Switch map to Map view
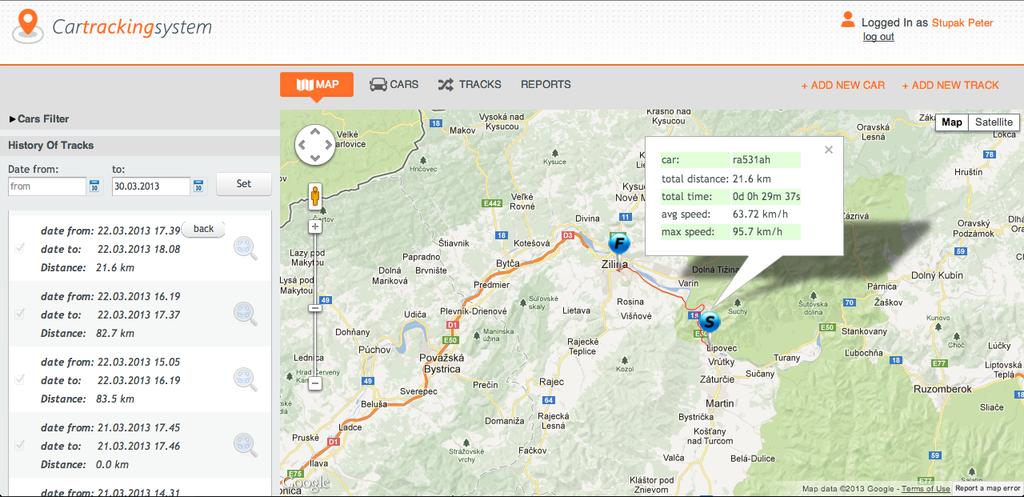The image size is (1024, 497). click(952, 122)
